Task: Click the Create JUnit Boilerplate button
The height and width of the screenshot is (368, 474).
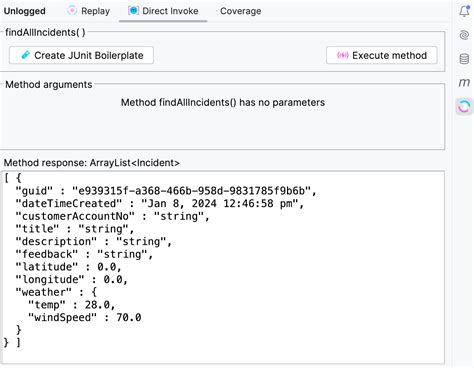Action: 81,55
